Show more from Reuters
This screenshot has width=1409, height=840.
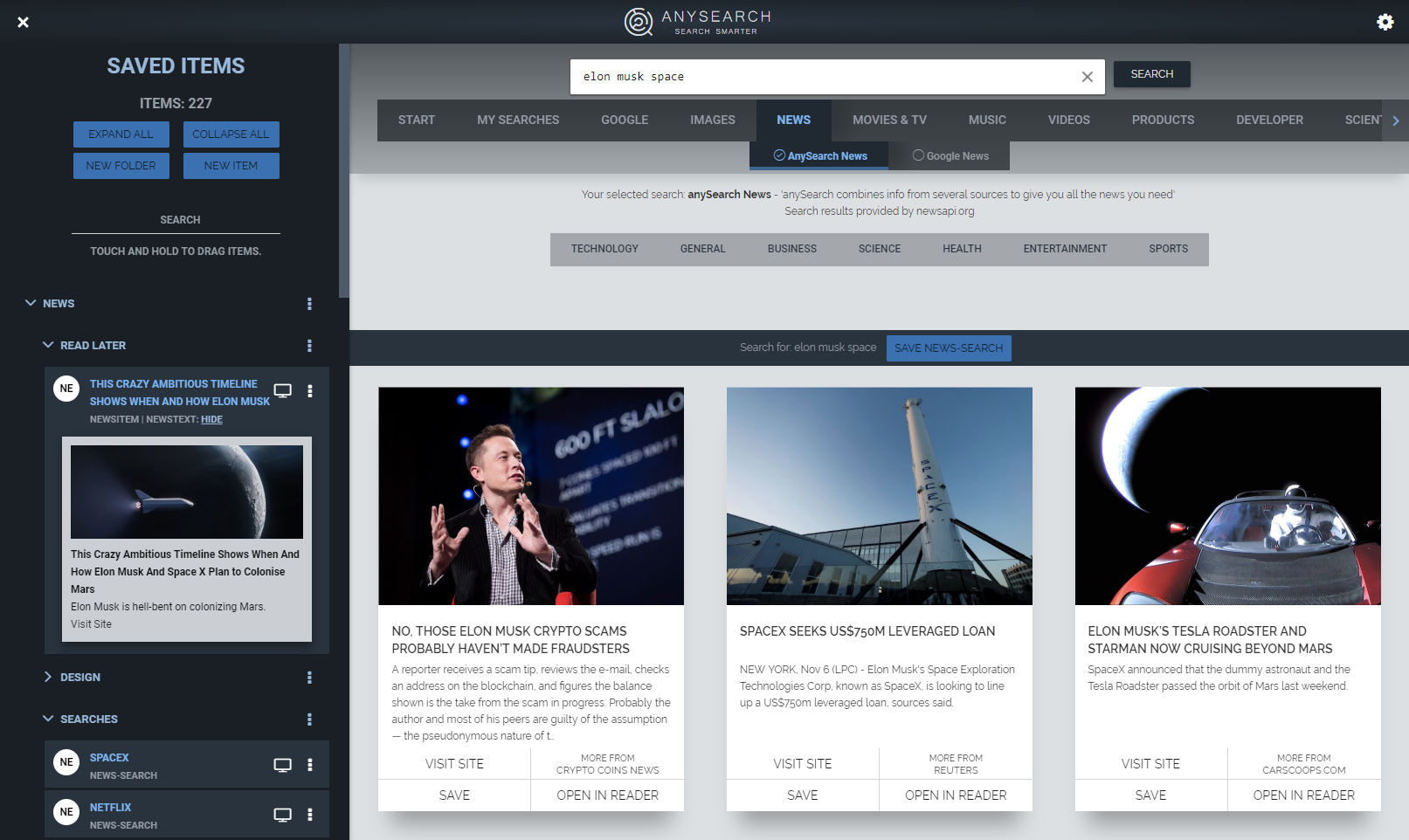point(956,764)
